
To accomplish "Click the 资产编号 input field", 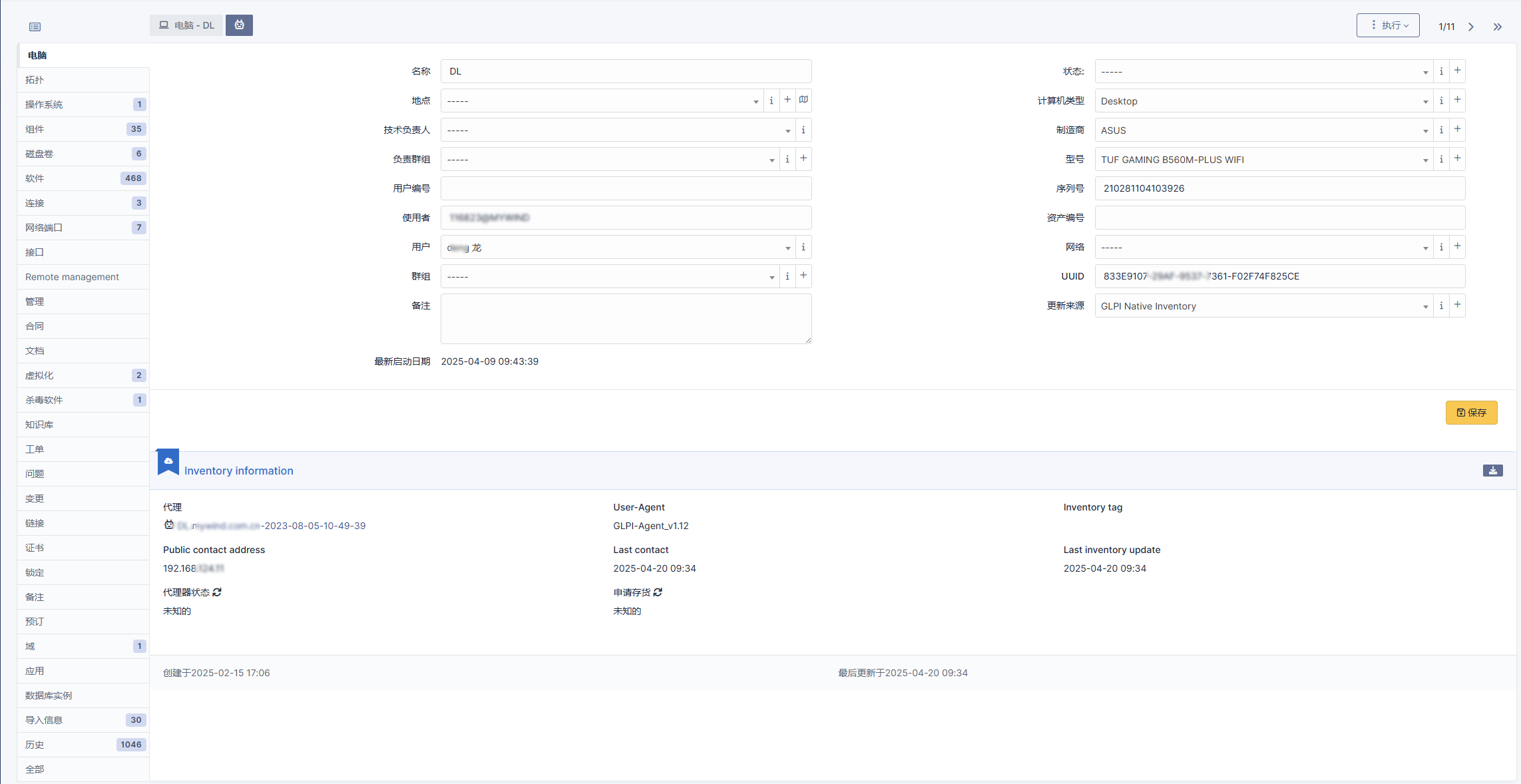I will pyautogui.click(x=1280, y=218).
